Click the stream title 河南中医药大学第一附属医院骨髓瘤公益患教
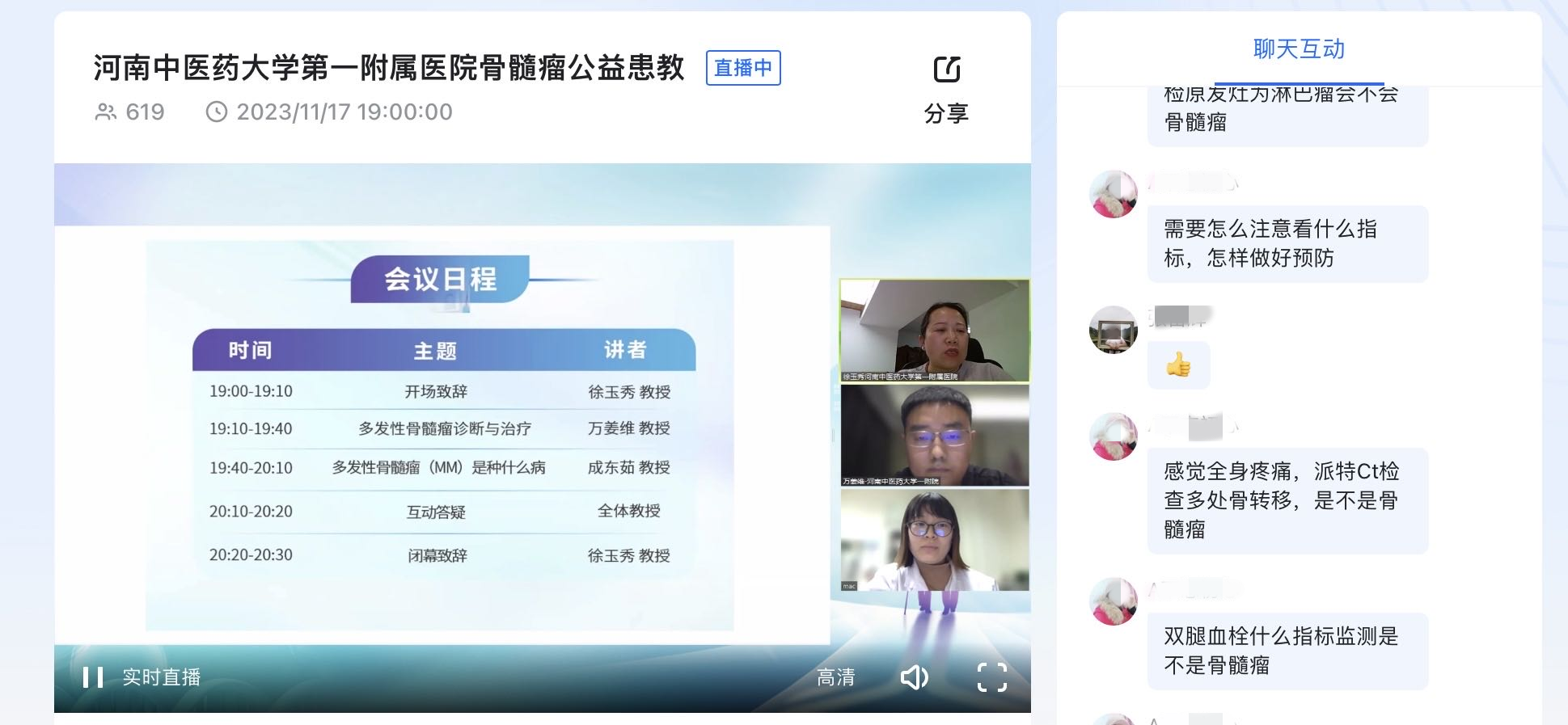Screen dimensions: 1568x725 tap(389, 68)
